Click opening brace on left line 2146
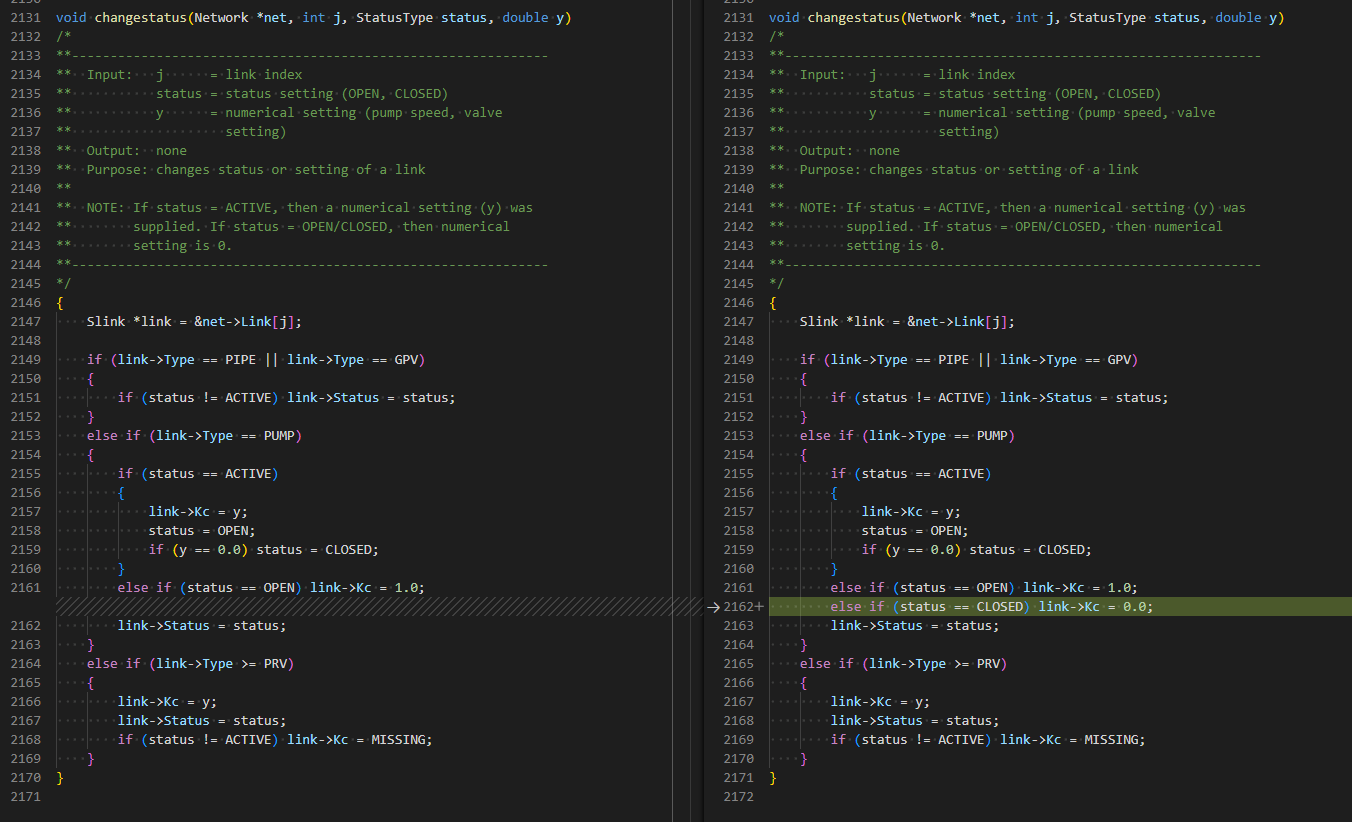Image resolution: width=1352 pixels, height=822 pixels. pyautogui.click(x=60, y=303)
